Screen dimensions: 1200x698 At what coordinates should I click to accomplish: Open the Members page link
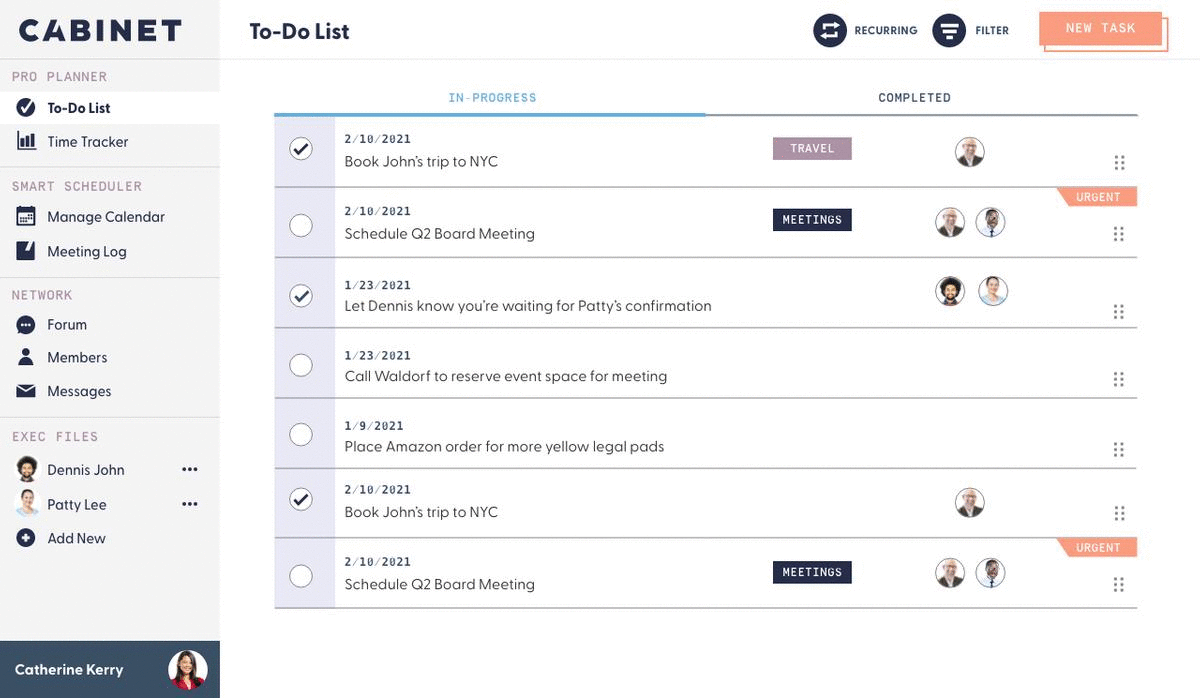tap(77, 357)
